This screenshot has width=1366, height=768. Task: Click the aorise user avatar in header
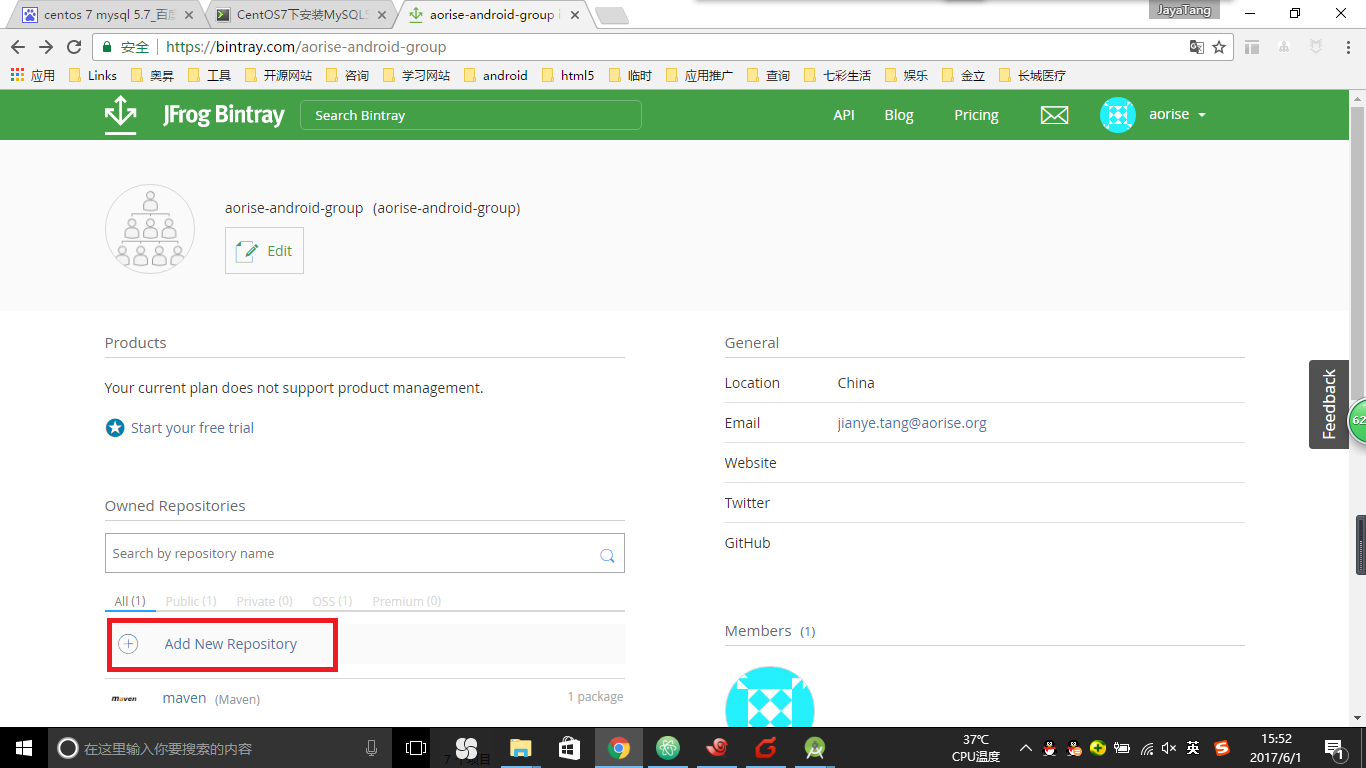click(1117, 115)
